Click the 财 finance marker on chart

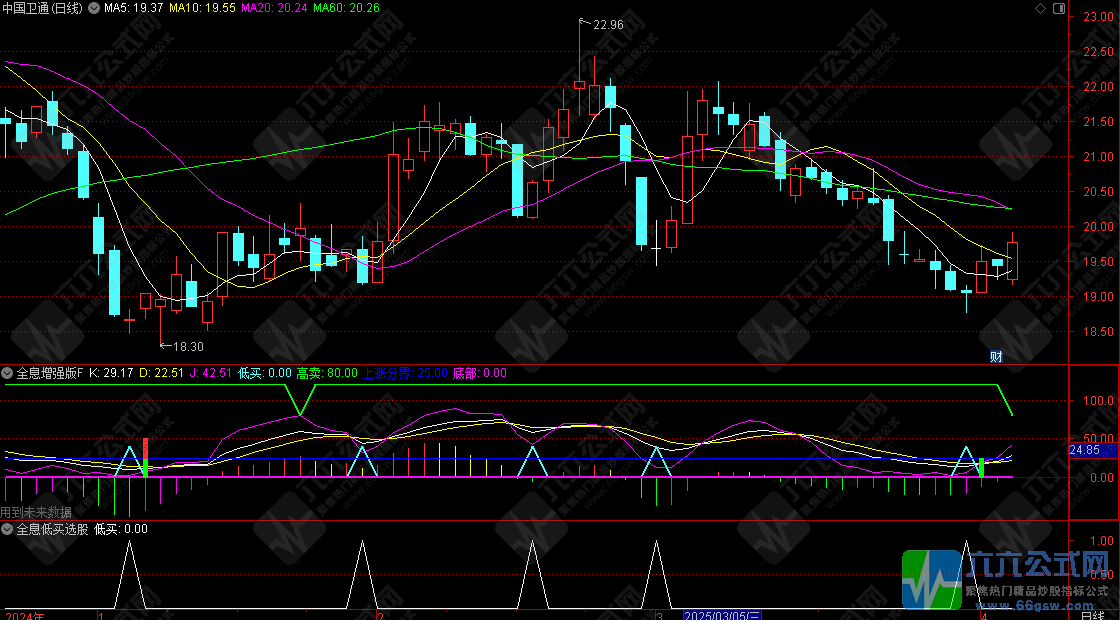click(x=996, y=356)
